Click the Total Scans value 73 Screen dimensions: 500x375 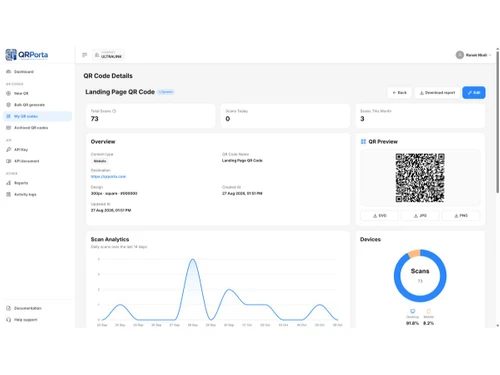95,119
